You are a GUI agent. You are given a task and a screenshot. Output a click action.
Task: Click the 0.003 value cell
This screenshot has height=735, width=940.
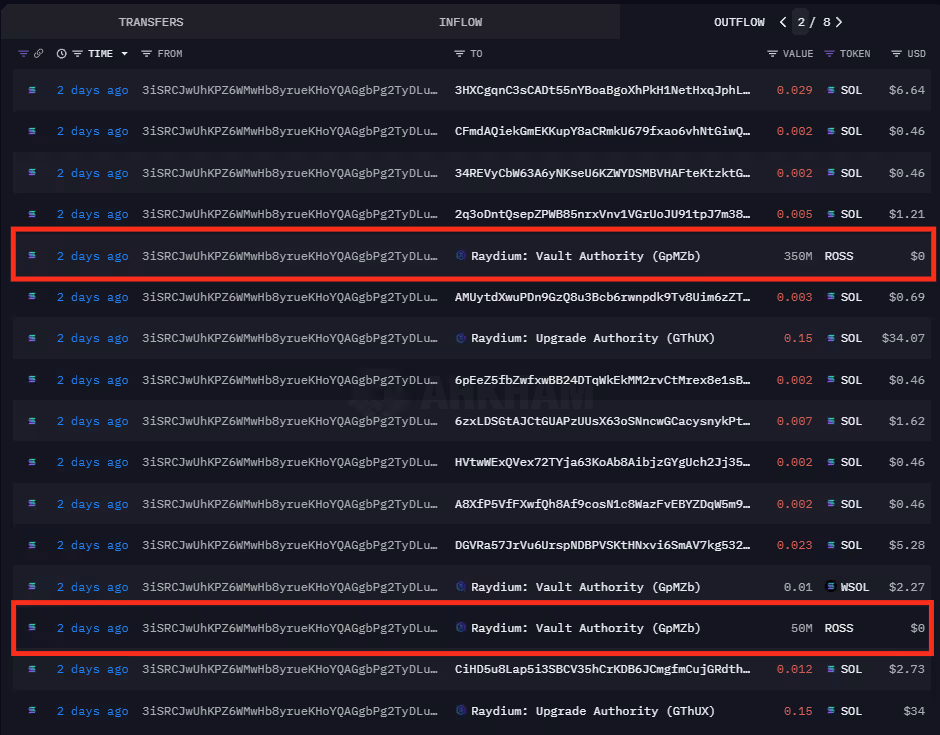point(794,297)
